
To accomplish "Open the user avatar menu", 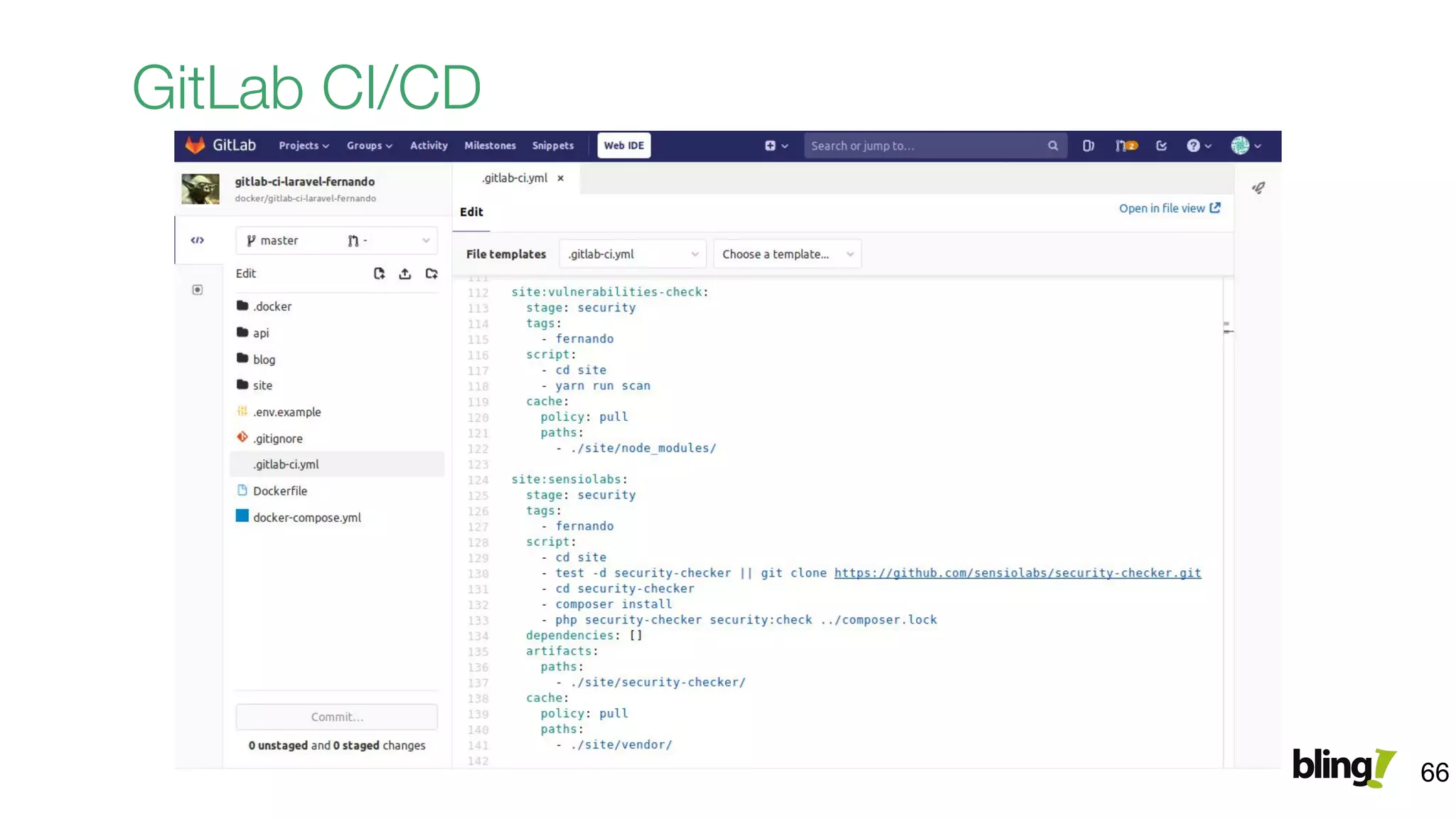I will [x=1246, y=146].
